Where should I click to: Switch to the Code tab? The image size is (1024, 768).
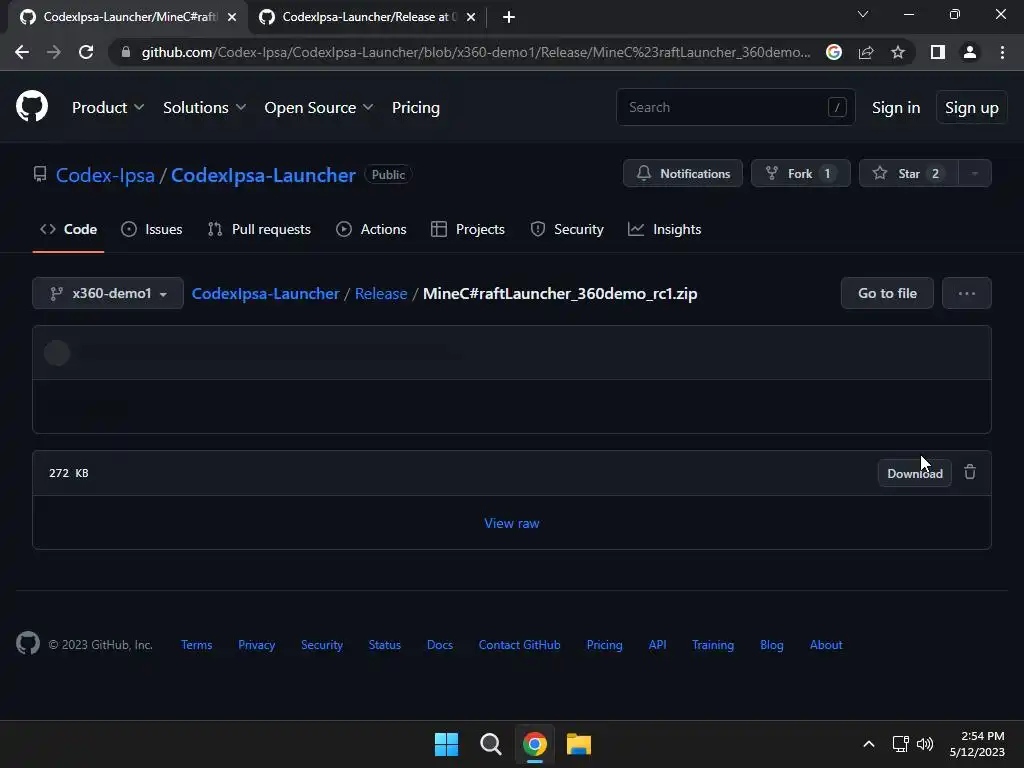(69, 229)
